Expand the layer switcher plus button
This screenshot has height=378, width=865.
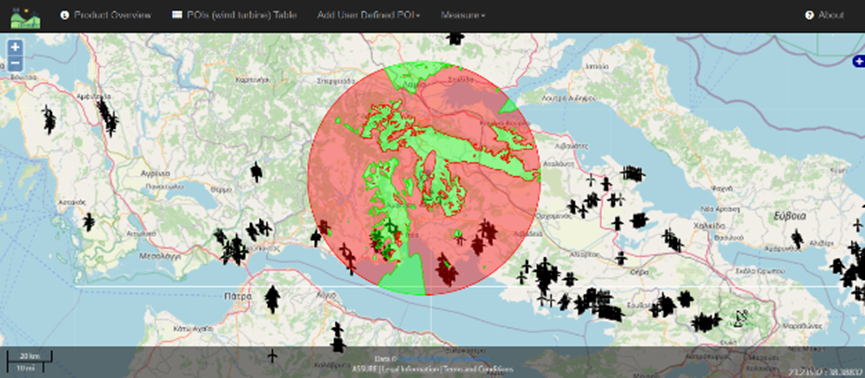tap(858, 61)
